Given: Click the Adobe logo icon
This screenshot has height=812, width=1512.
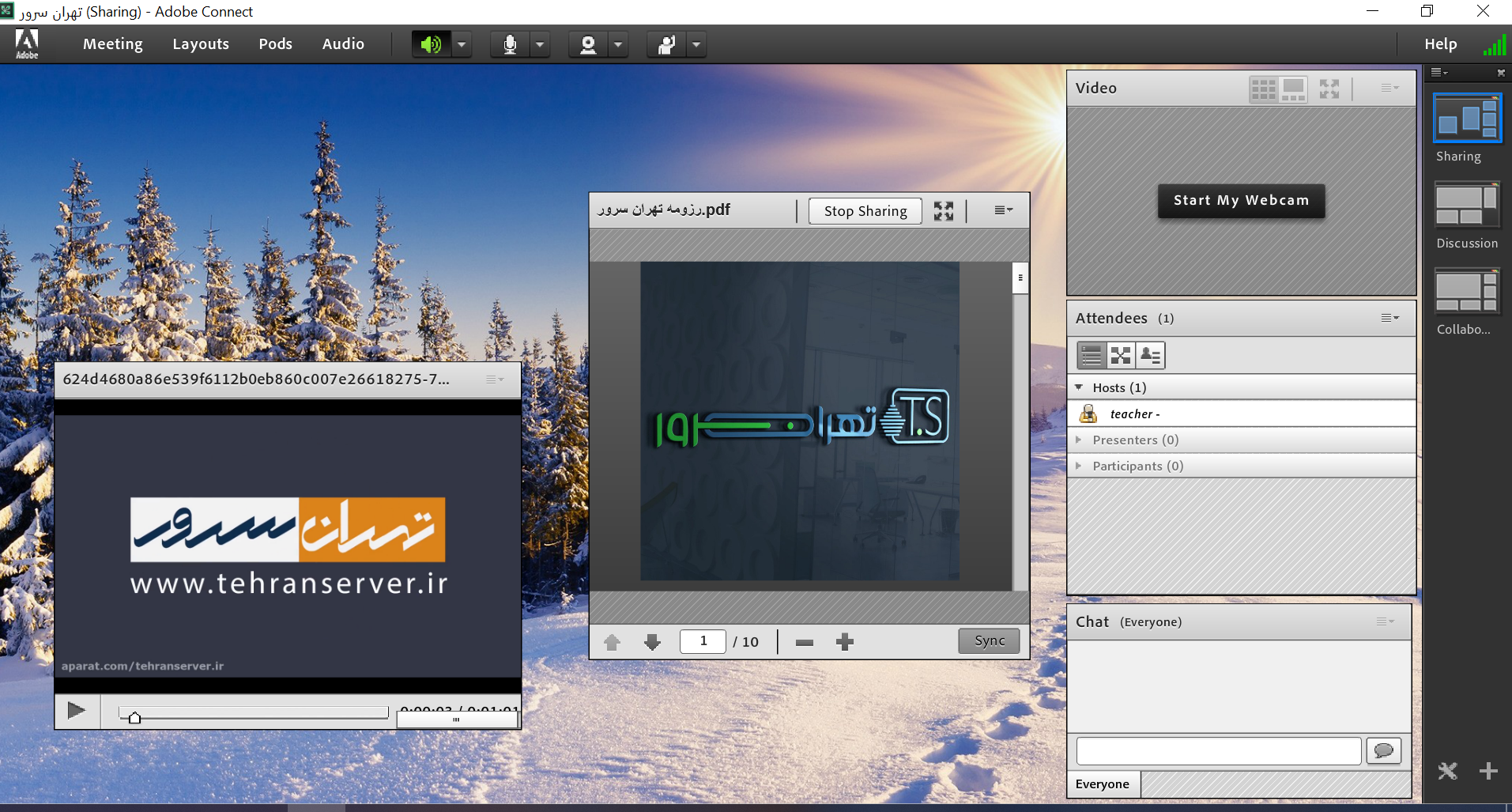Looking at the screenshot, I should click(x=27, y=44).
